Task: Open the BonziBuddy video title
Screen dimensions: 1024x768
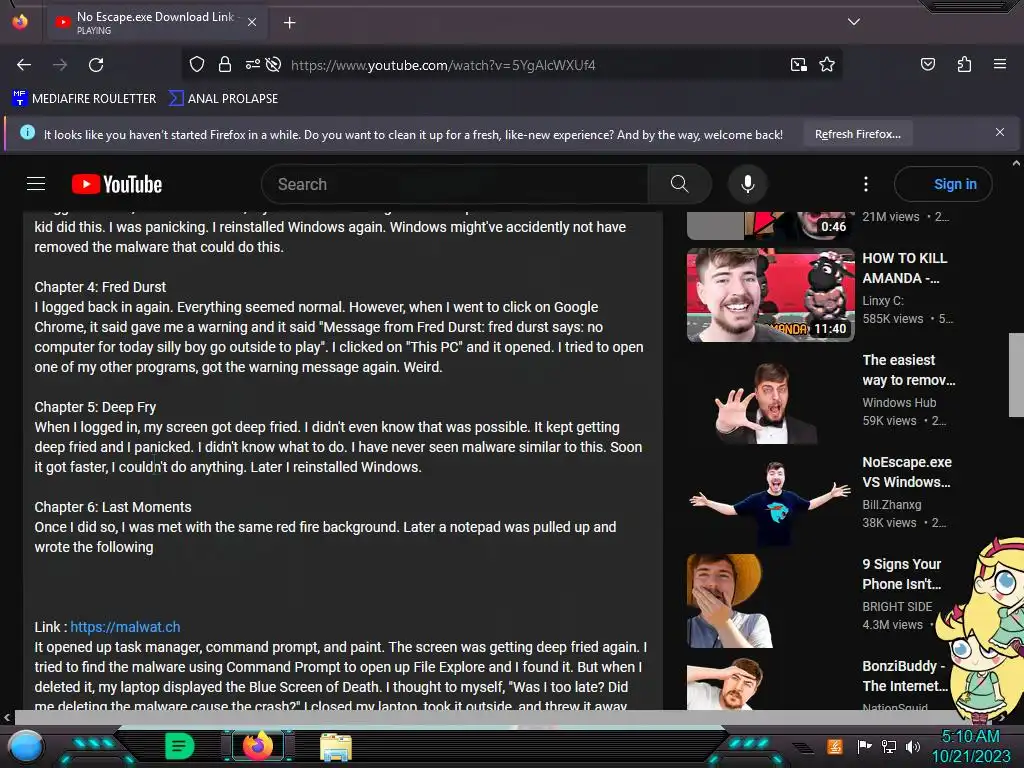Action: 904,675
